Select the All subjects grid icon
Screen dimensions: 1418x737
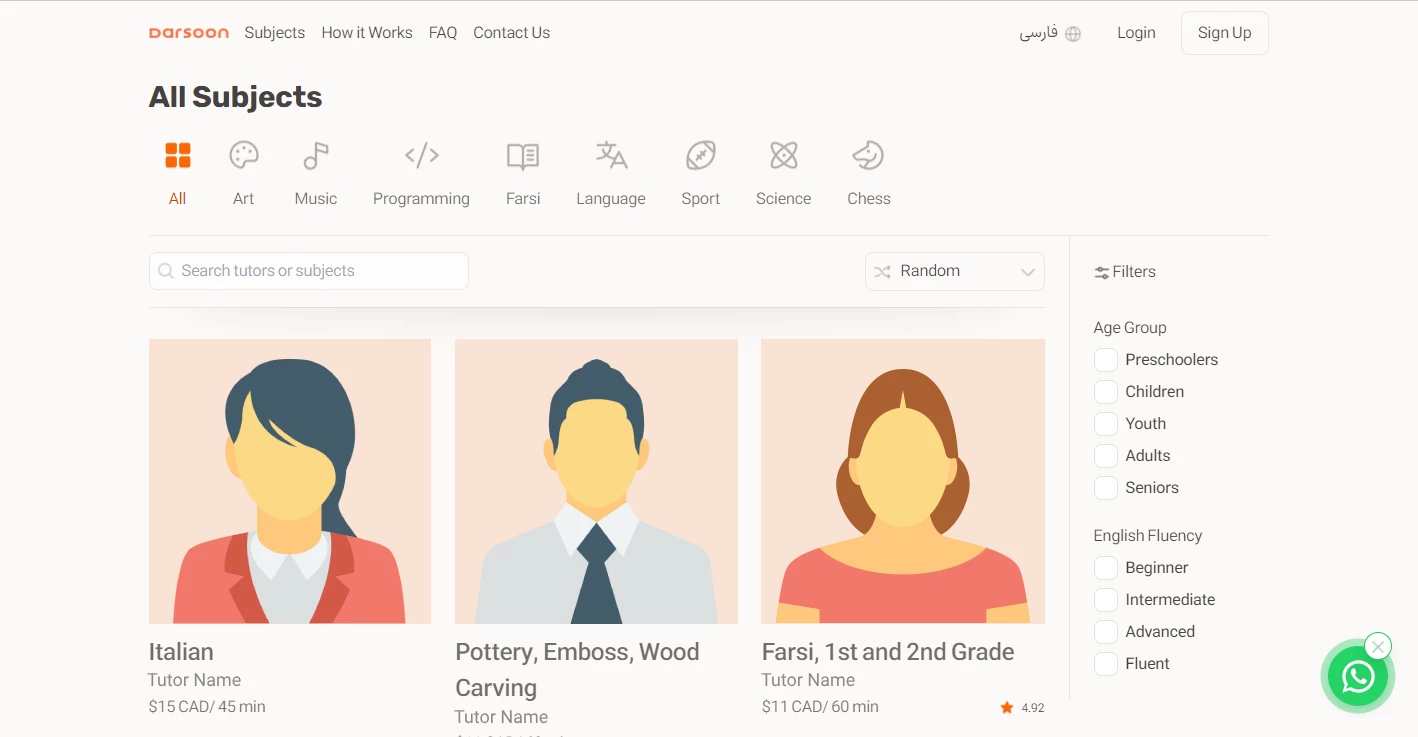click(x=178, y=155)
